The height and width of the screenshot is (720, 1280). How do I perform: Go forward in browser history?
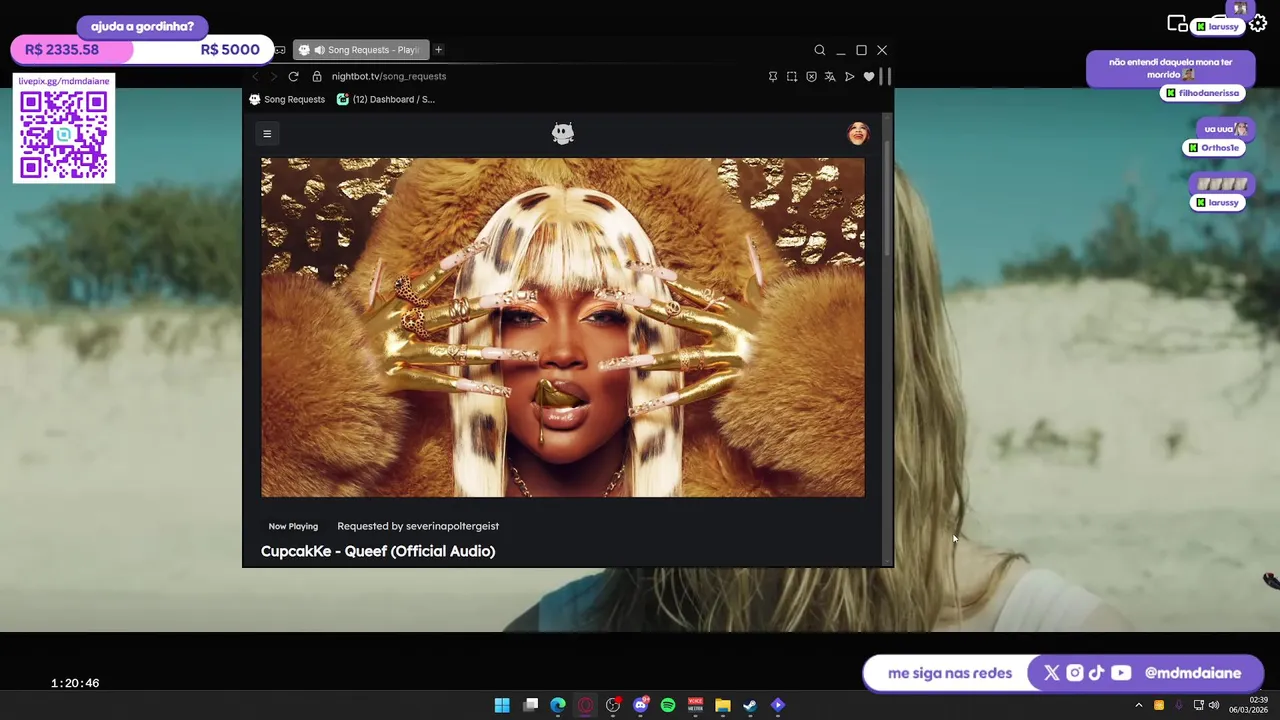tap(273, 76)
